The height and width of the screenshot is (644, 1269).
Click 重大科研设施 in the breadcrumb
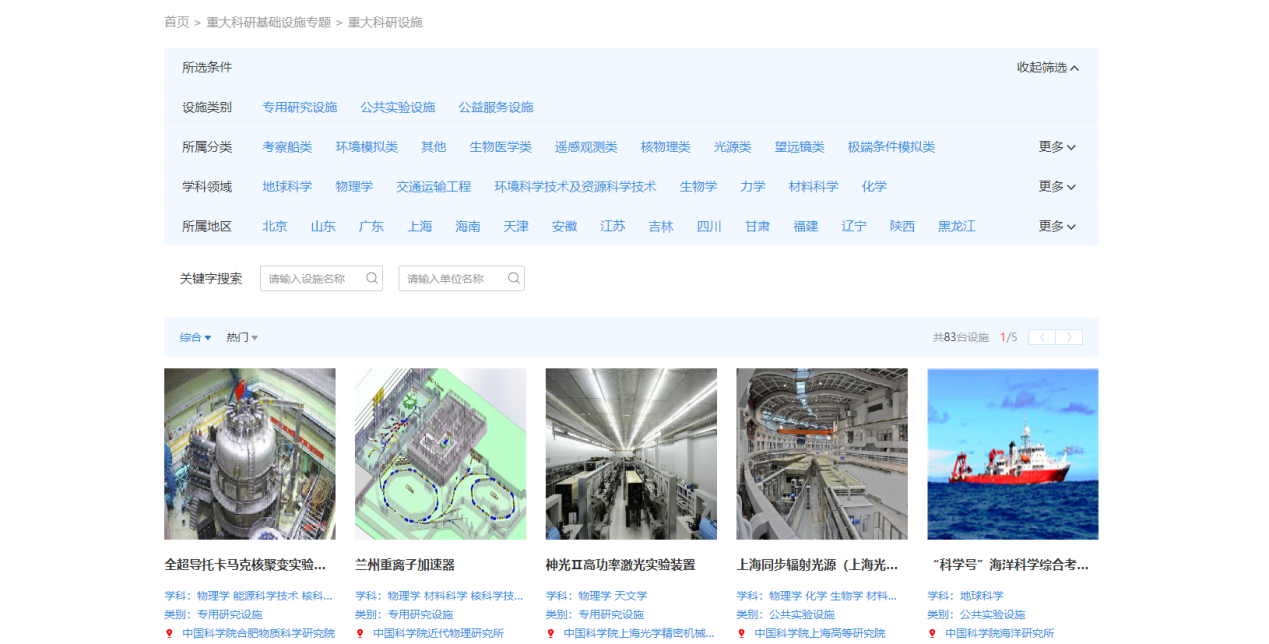tap(385, 22)
